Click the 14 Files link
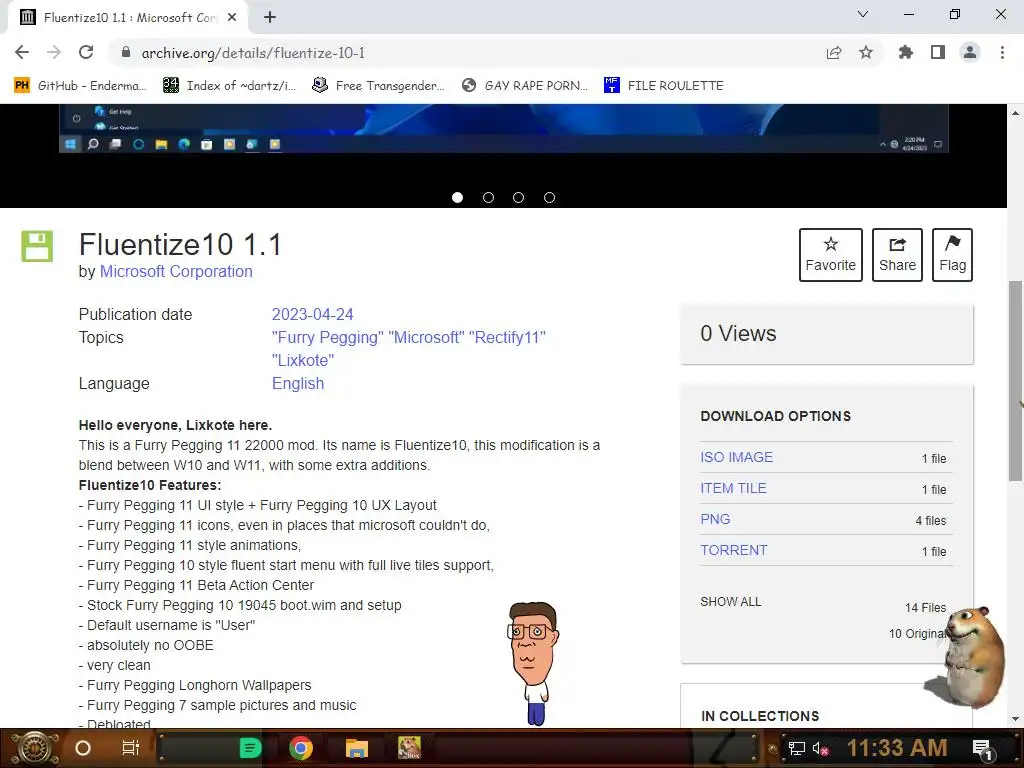This screenshot has width=1024, height=768. 925,607
